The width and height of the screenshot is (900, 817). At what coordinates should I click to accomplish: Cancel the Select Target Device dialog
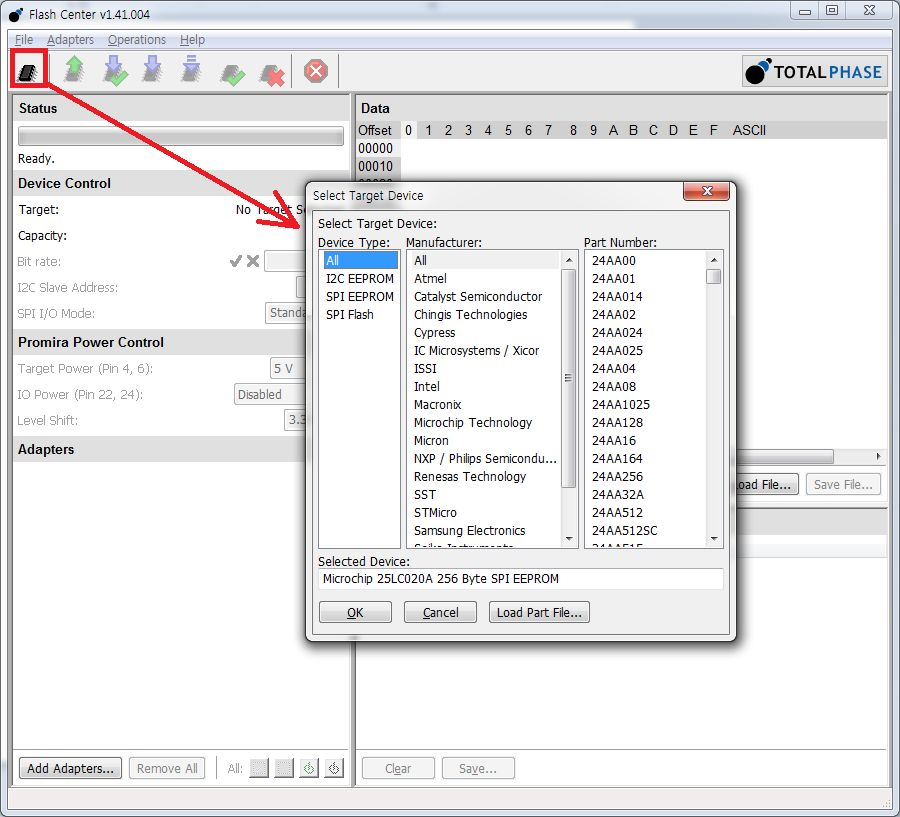[x=440, y=612]
